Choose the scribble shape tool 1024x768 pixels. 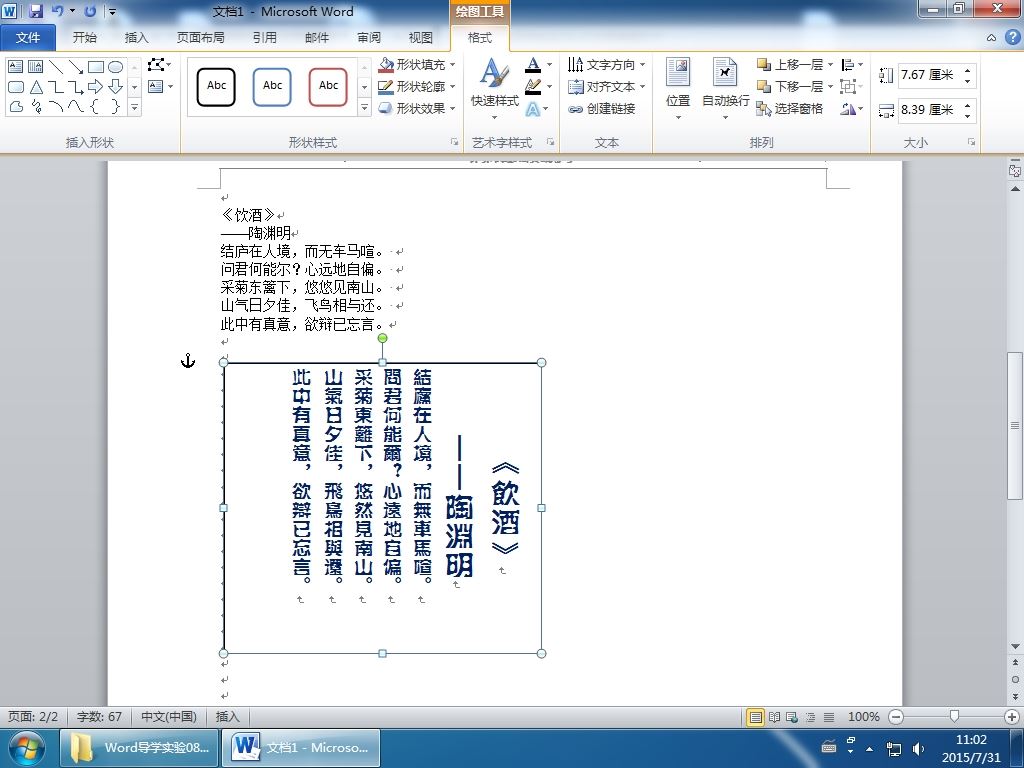36,106
